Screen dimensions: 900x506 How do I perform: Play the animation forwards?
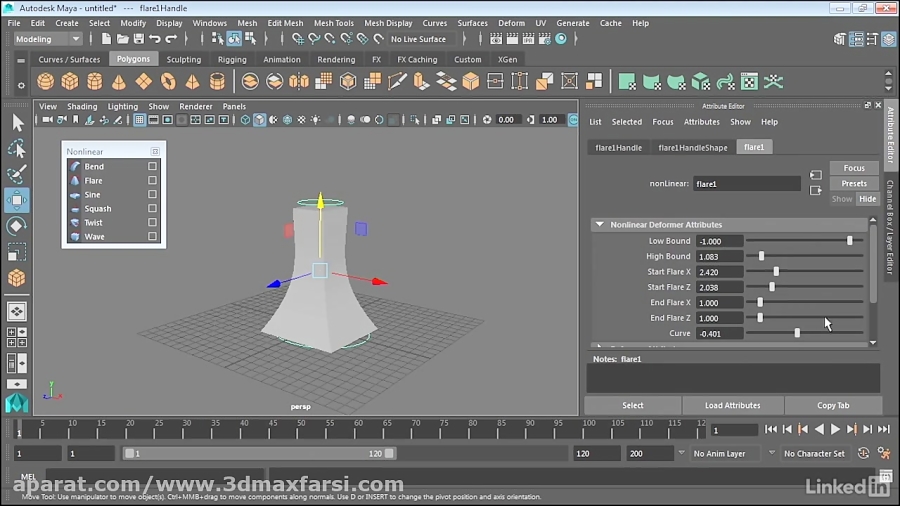[x=835, y=429]
